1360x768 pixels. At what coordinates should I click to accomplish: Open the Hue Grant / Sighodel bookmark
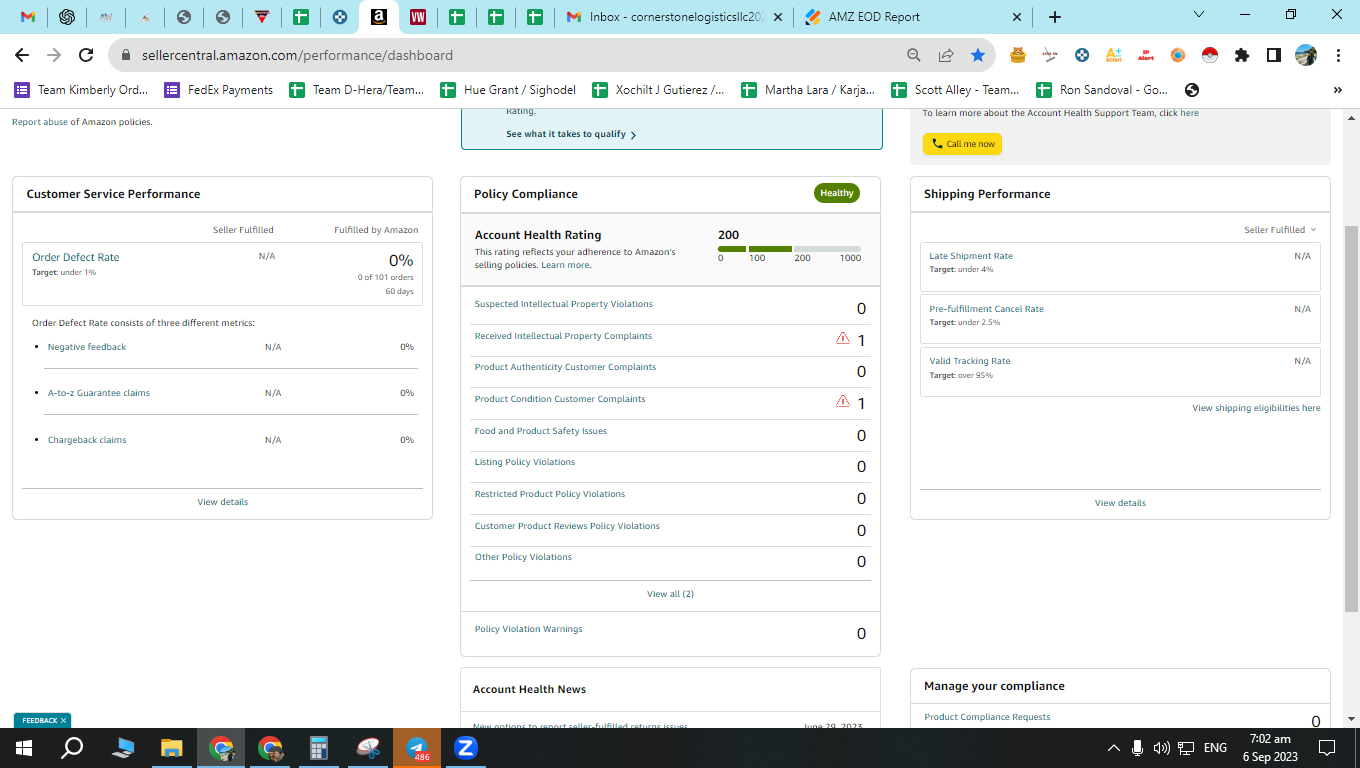(x=509, y=90)
